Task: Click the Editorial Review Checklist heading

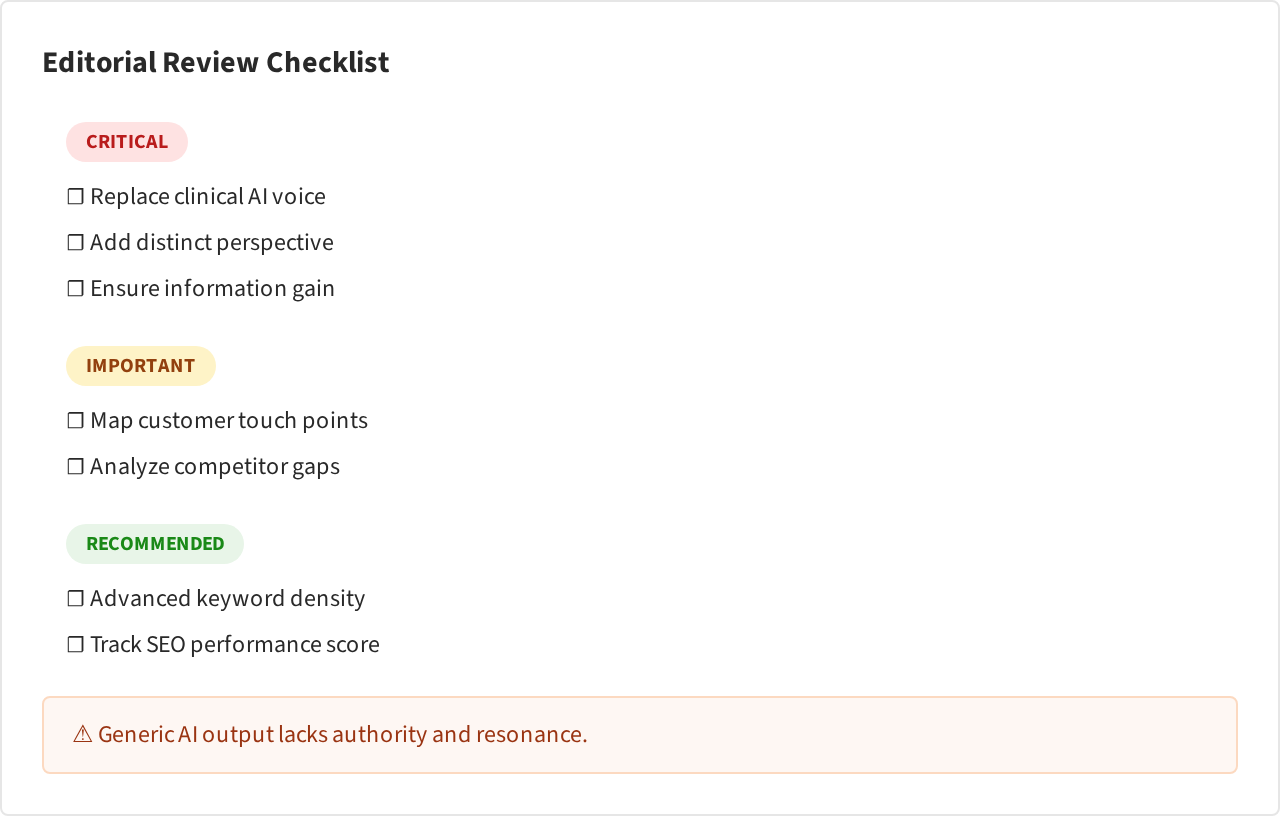Action: pyautogui.click(x=216, y=62)
